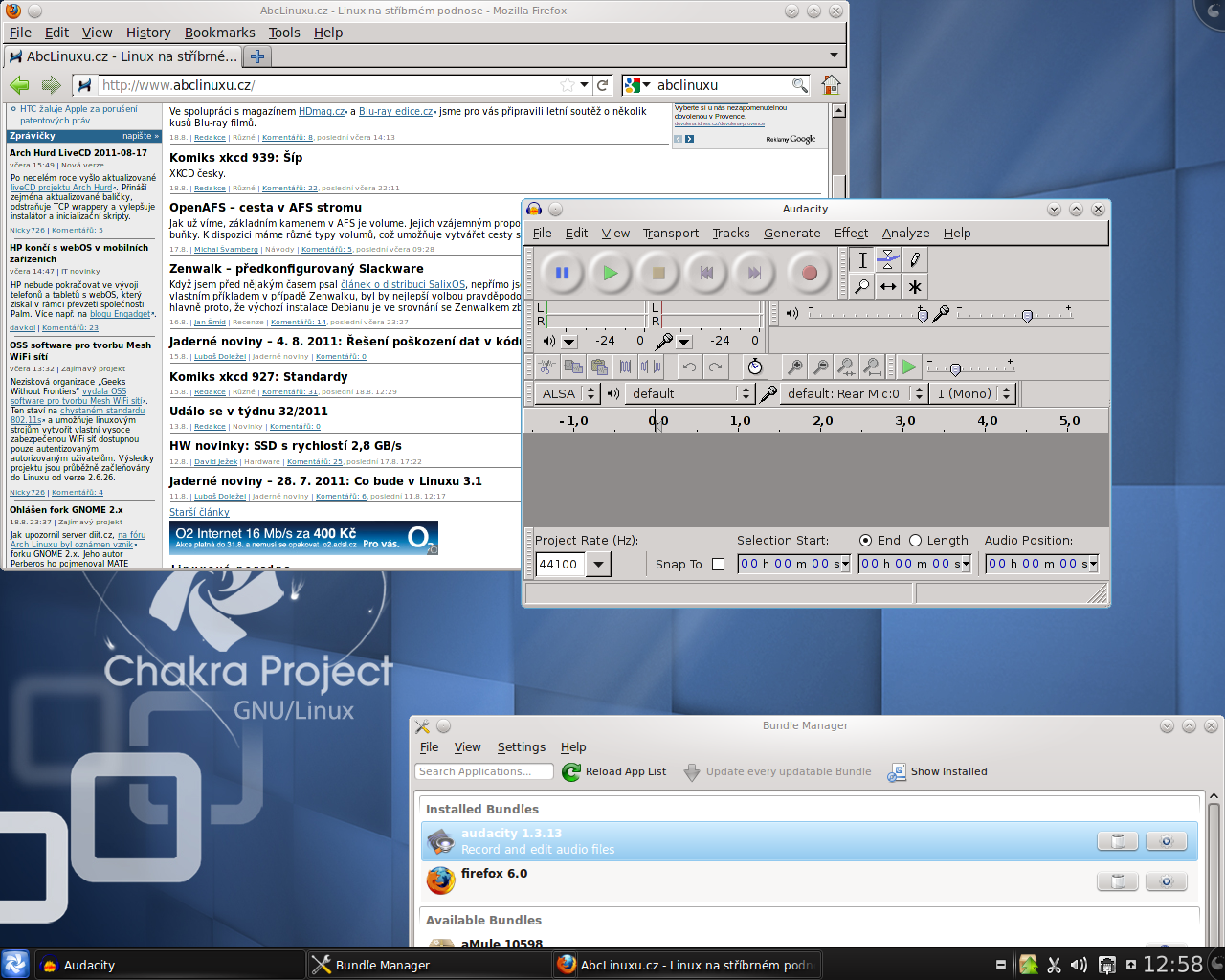Viewport: 1225px width, 980px height.
Task: Click the Firefox Home icon
Action: coord(831,85)
